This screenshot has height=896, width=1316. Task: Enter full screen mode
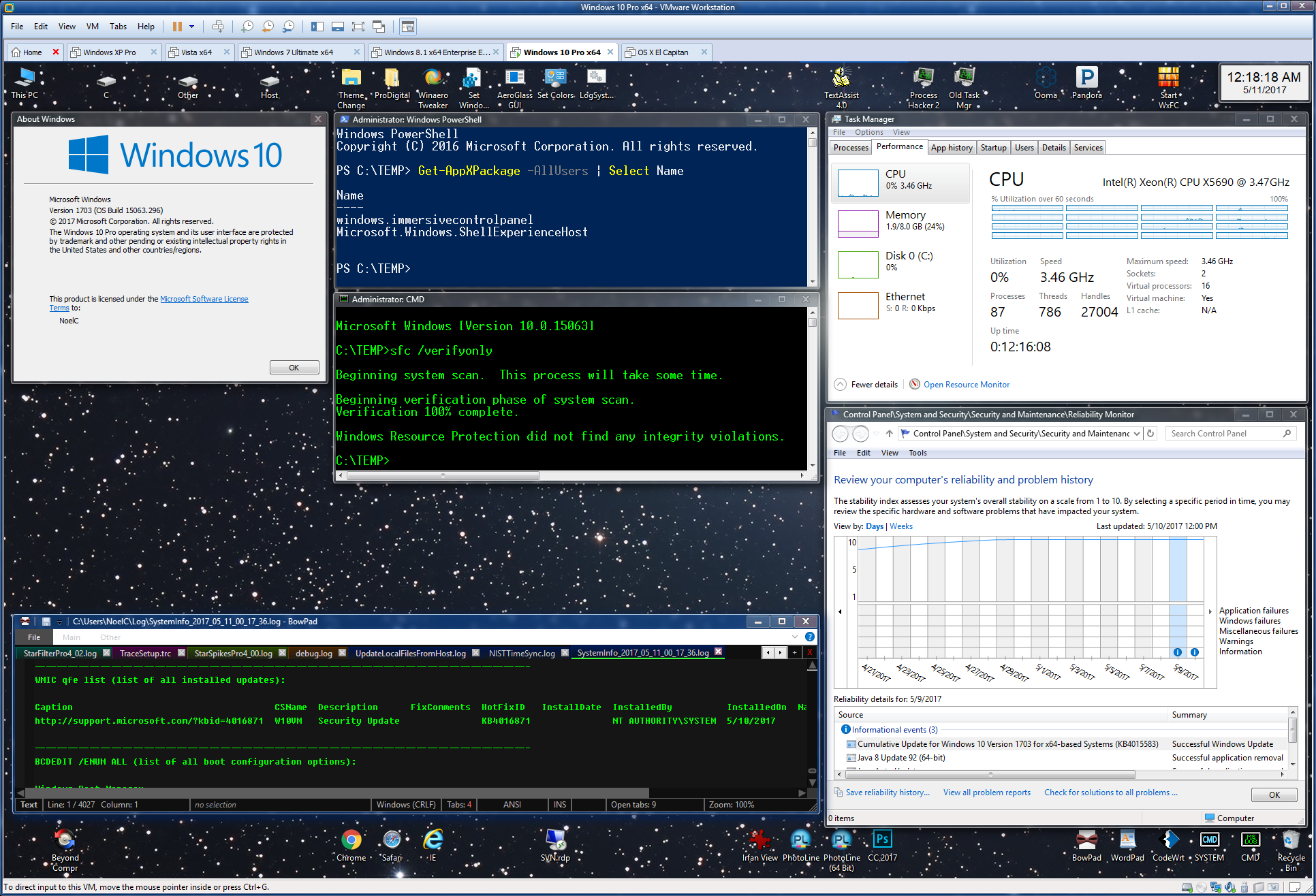358,27
